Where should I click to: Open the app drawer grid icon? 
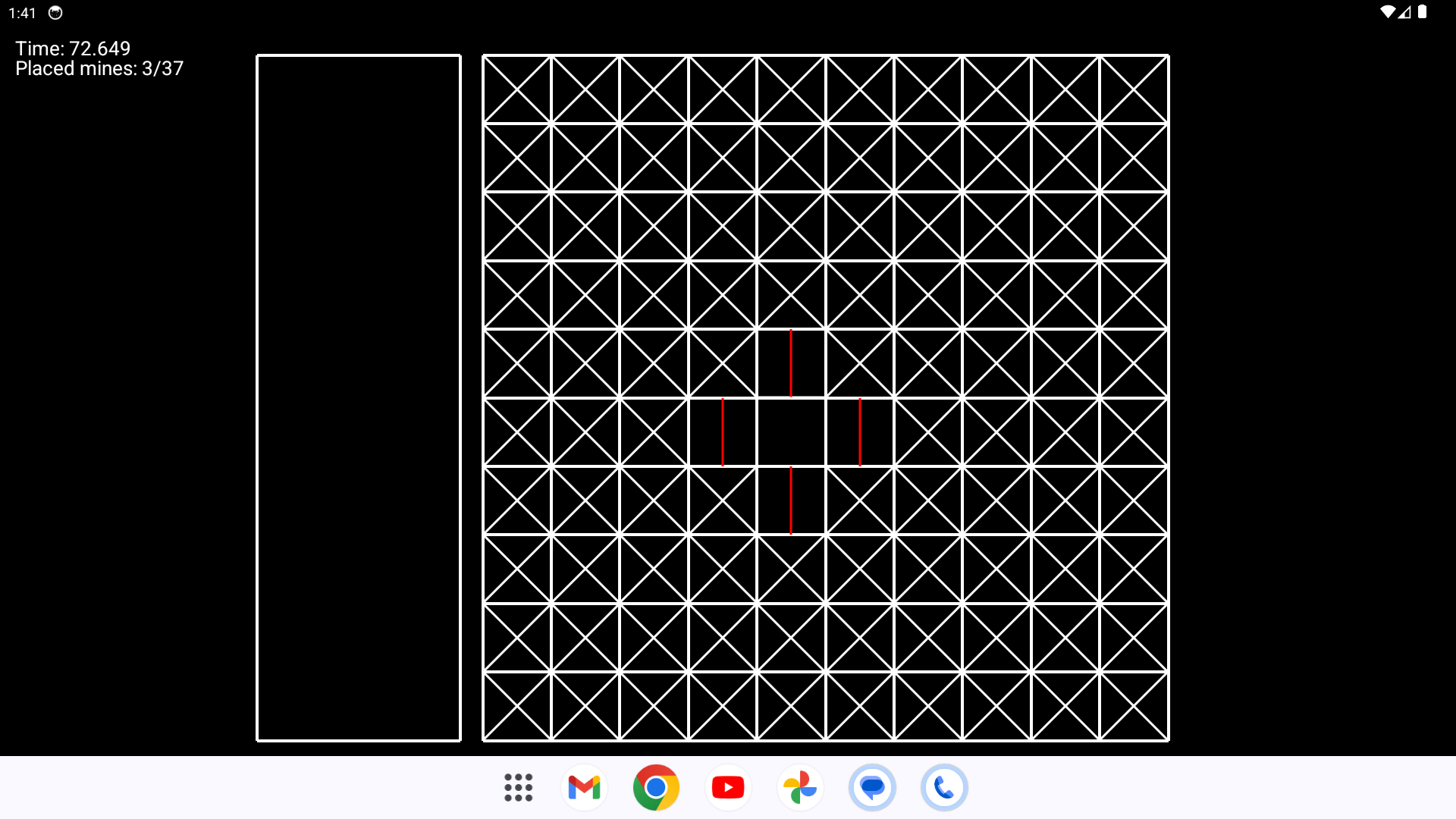point(519,788)
